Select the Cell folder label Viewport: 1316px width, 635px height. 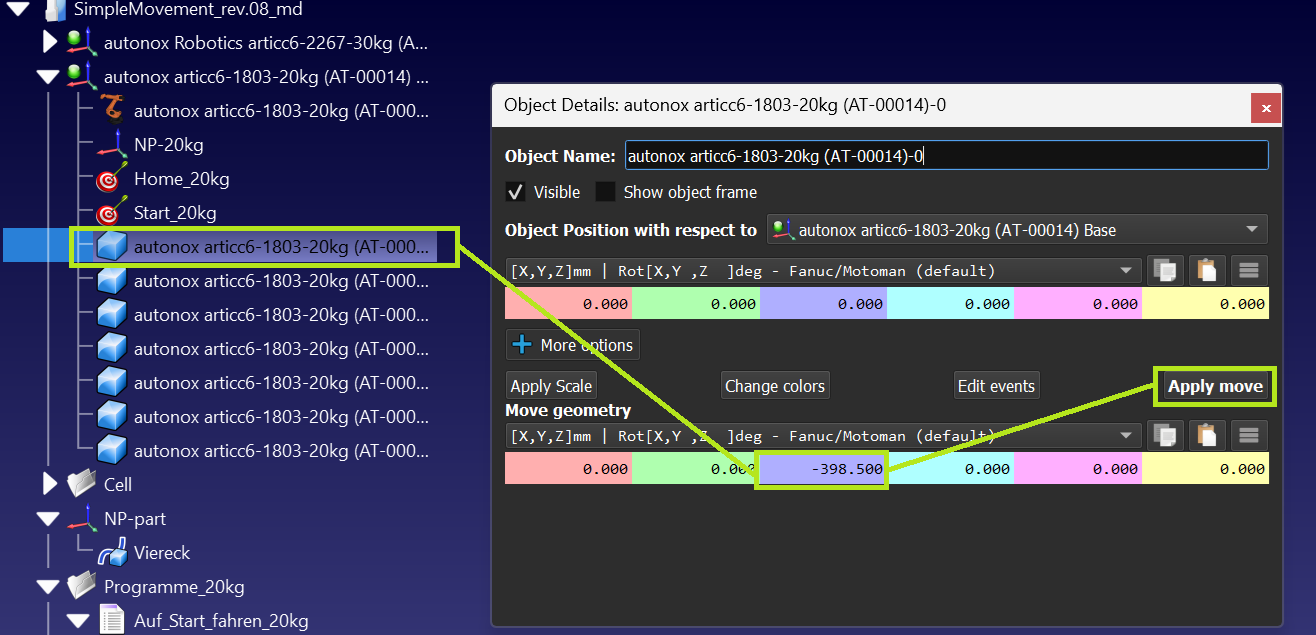click(118, 484)
